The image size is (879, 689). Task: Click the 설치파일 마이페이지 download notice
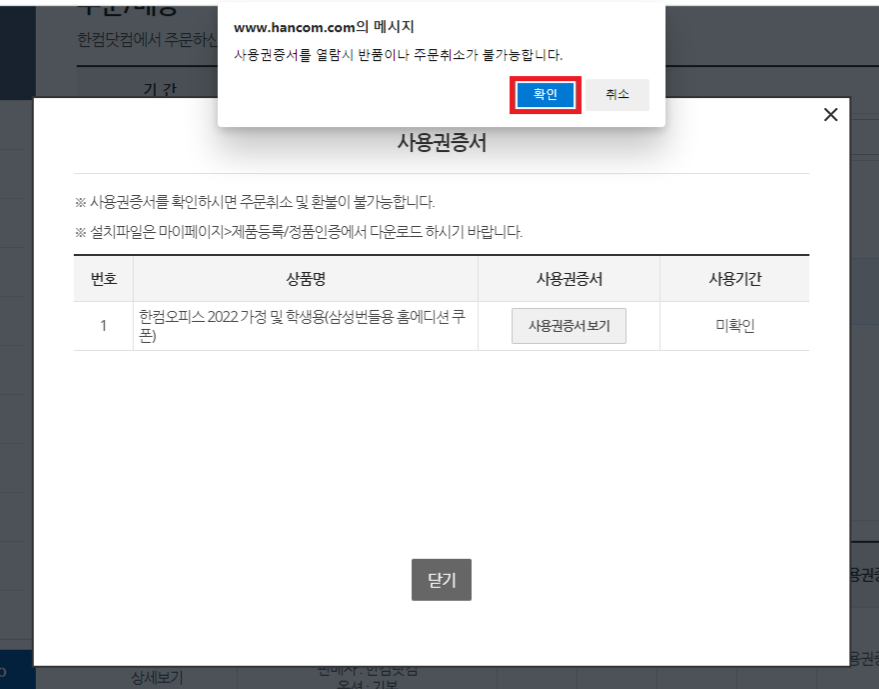[299, 232]
